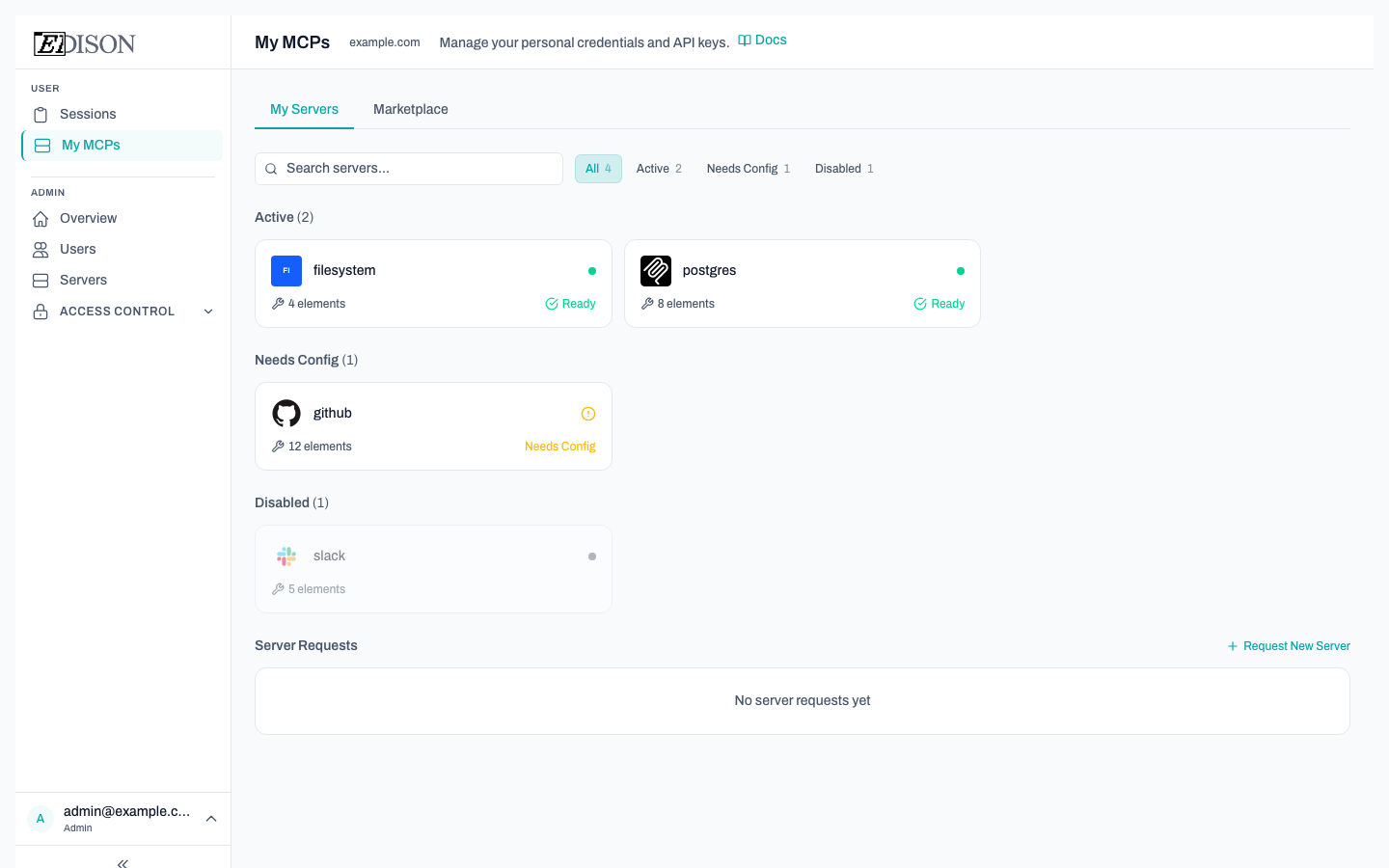Click the postgres server icon
Viewport: 1389px width, 868px height.
656,271
